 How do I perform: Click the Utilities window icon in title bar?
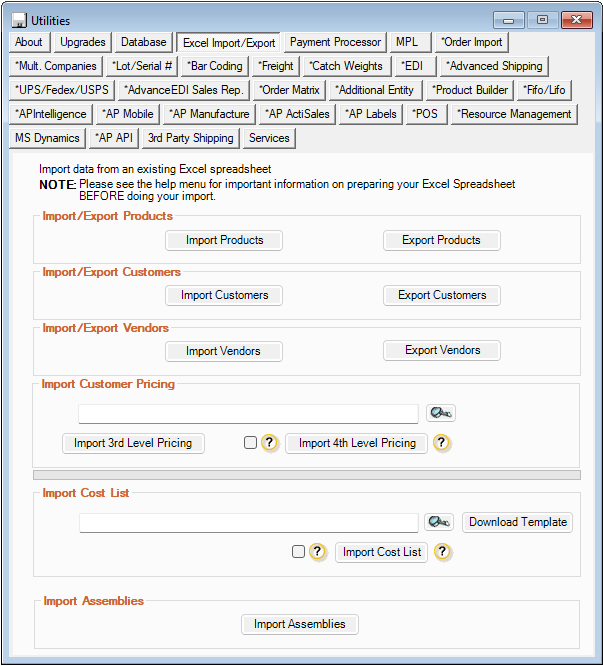(18, 21)
